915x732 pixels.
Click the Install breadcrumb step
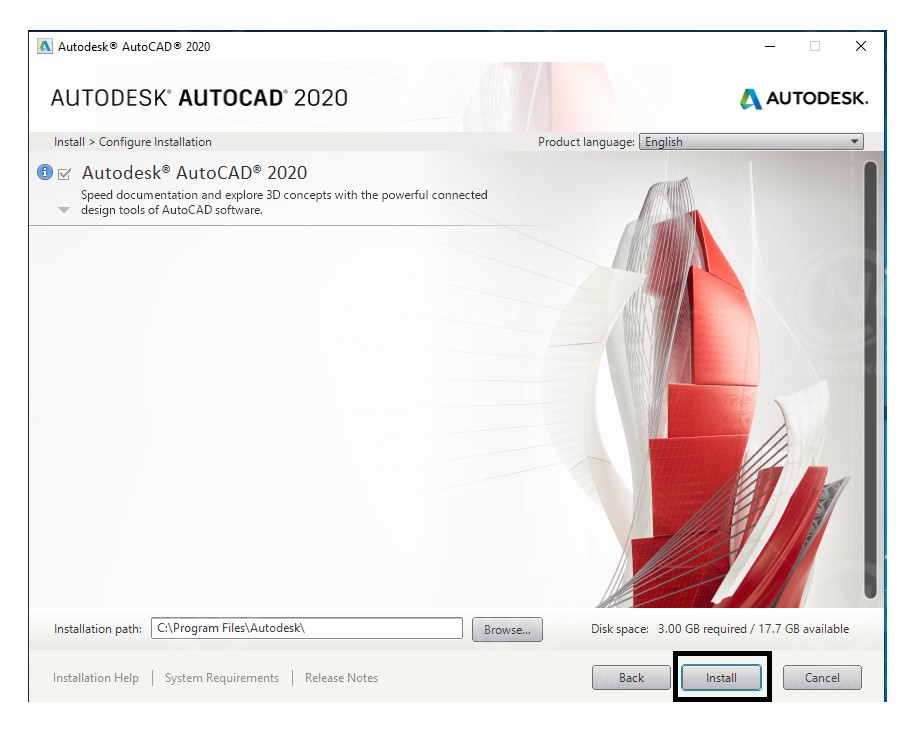point(69,142)
